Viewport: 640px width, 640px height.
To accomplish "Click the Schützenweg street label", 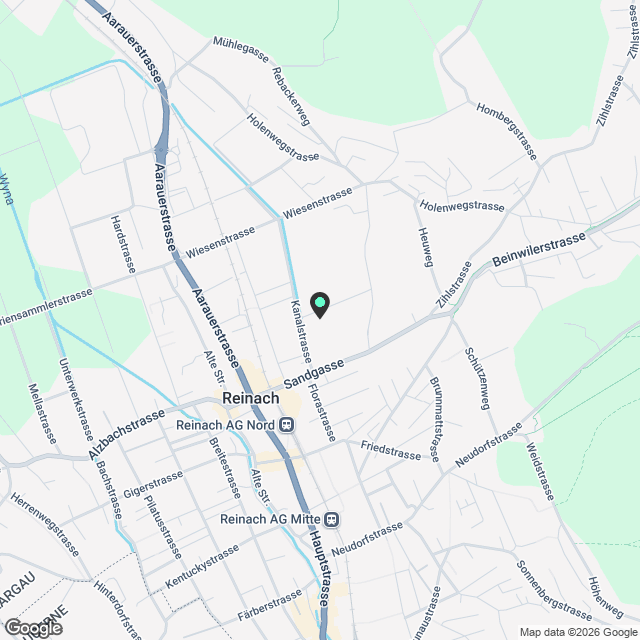I will click(x=477, y=378).
